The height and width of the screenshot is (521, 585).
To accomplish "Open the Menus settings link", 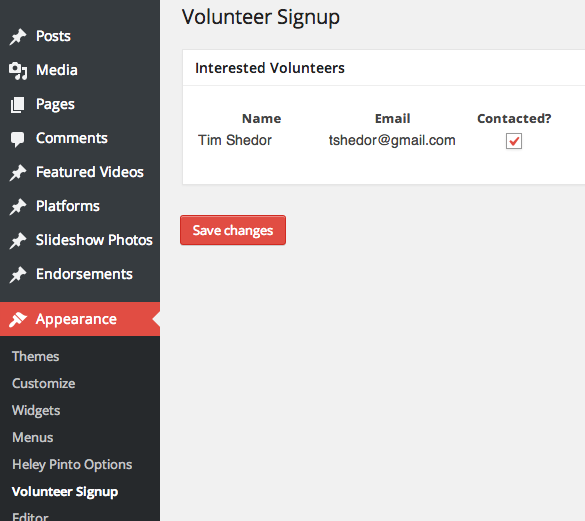I will click(32, 437).
